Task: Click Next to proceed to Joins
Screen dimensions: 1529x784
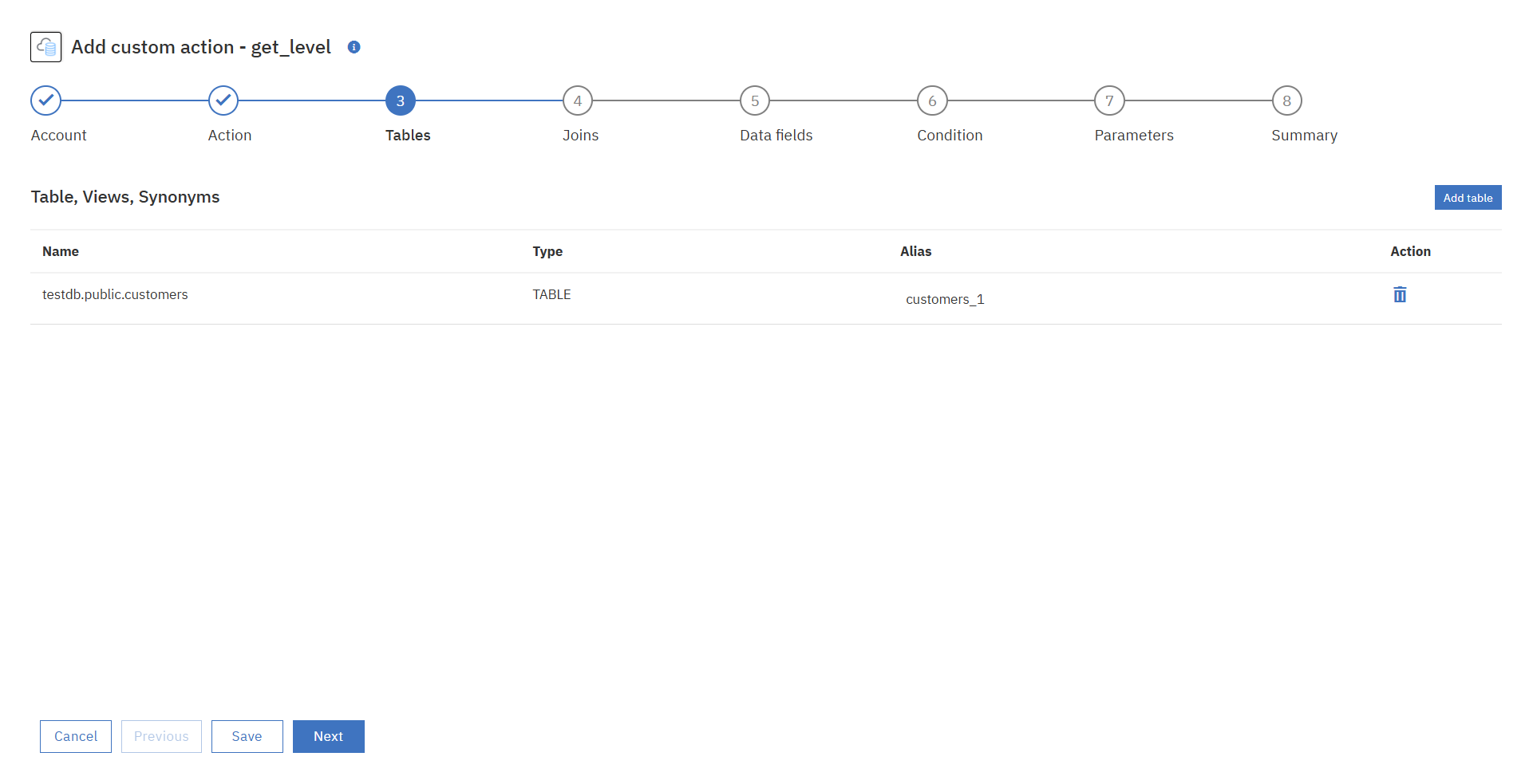Action: [x=329, y=736]
